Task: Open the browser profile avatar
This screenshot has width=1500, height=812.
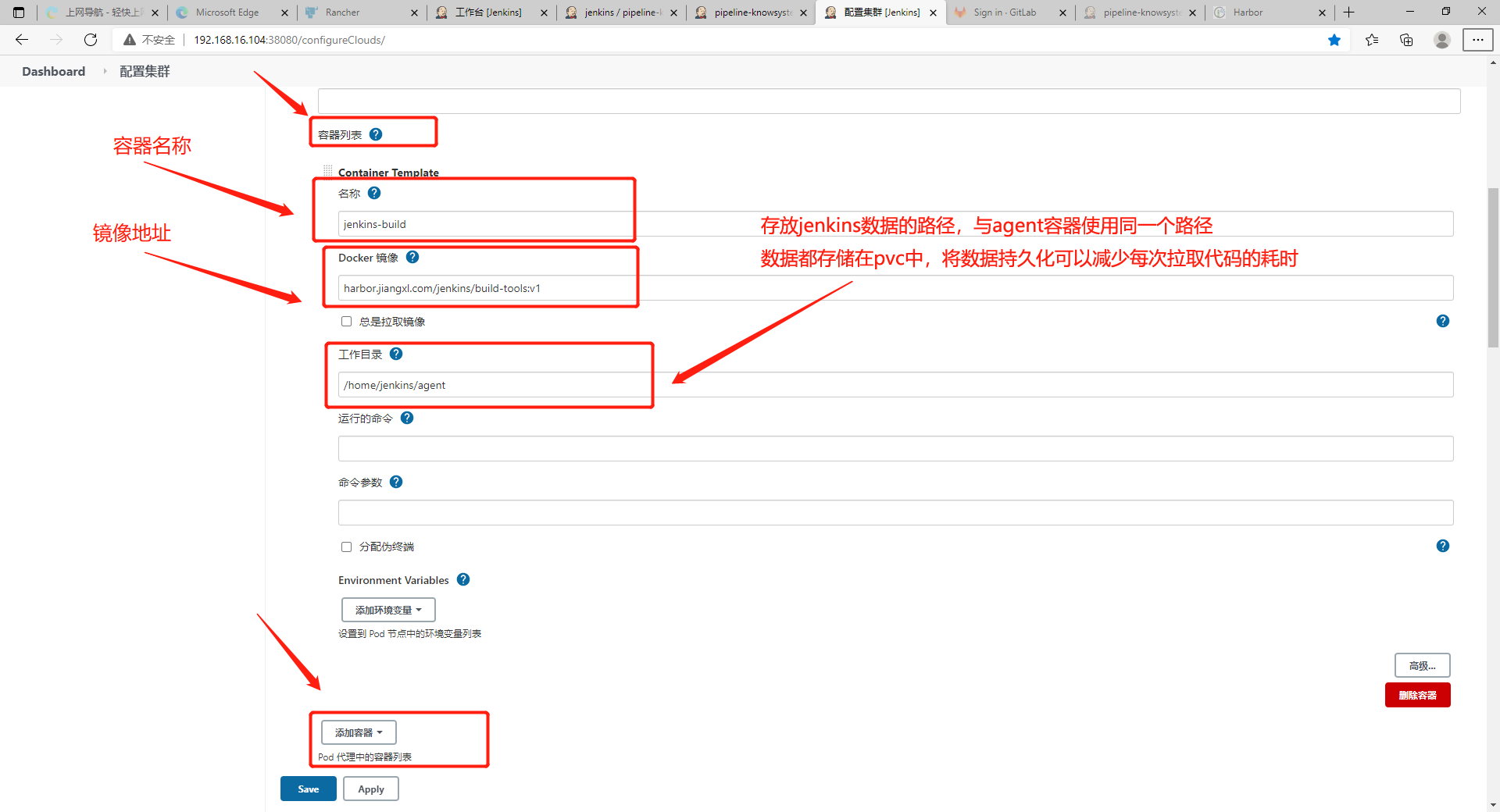Action: pos(1442,40)
